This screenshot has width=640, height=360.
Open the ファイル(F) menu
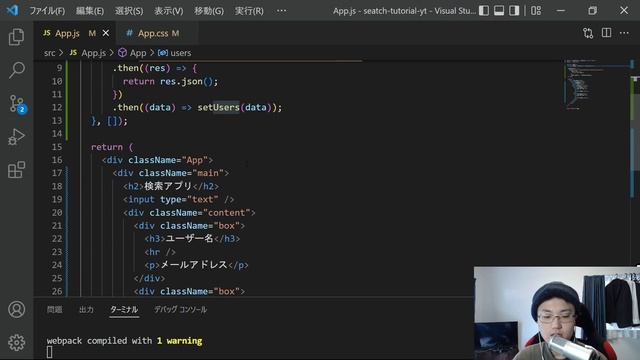47,11
